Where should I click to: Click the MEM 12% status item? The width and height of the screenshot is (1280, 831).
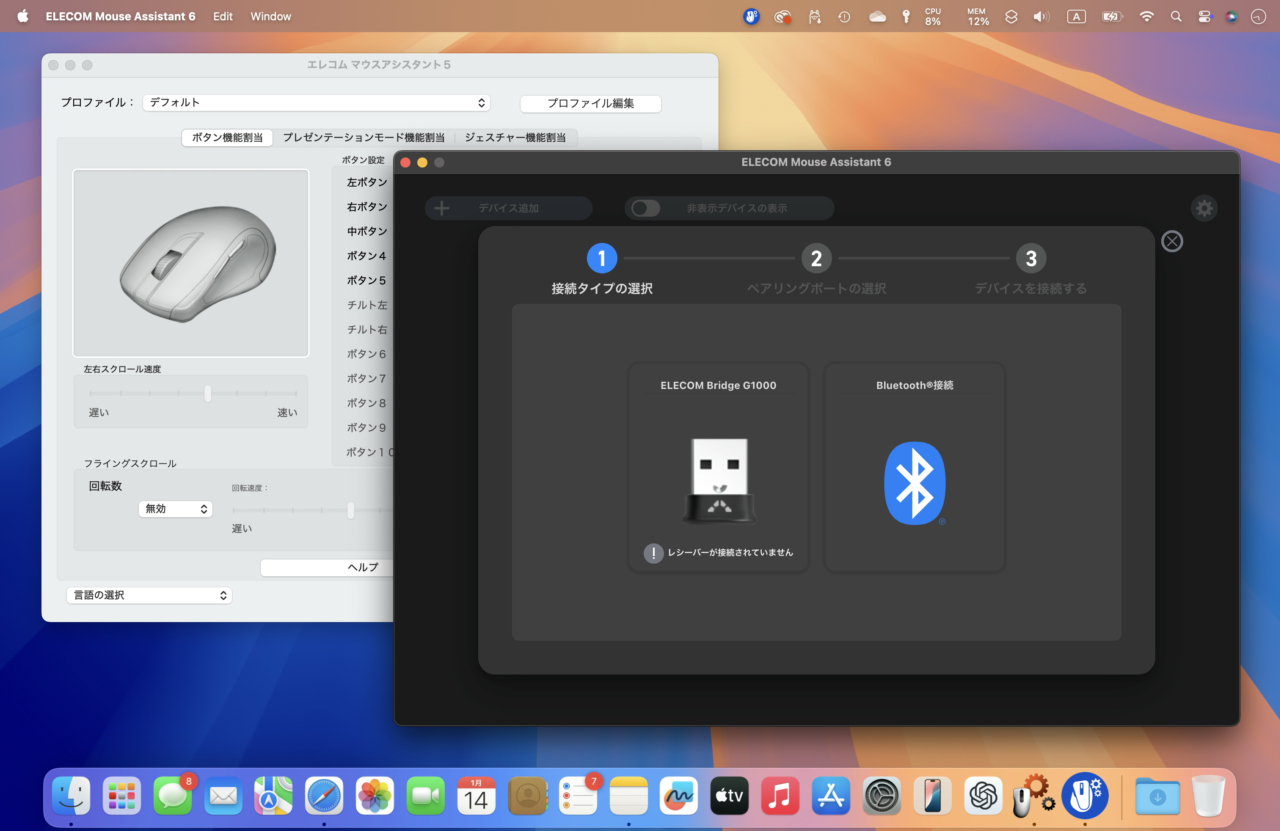click(x=978, y=16)
